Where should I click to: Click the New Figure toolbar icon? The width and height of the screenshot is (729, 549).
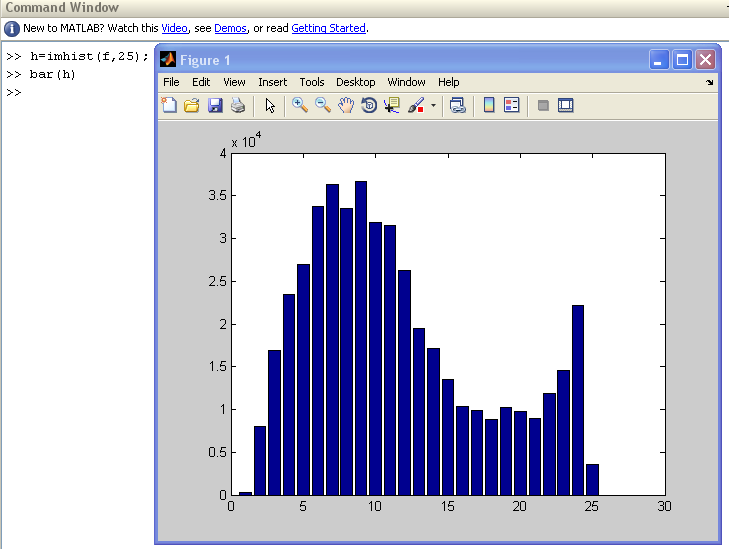169,105
